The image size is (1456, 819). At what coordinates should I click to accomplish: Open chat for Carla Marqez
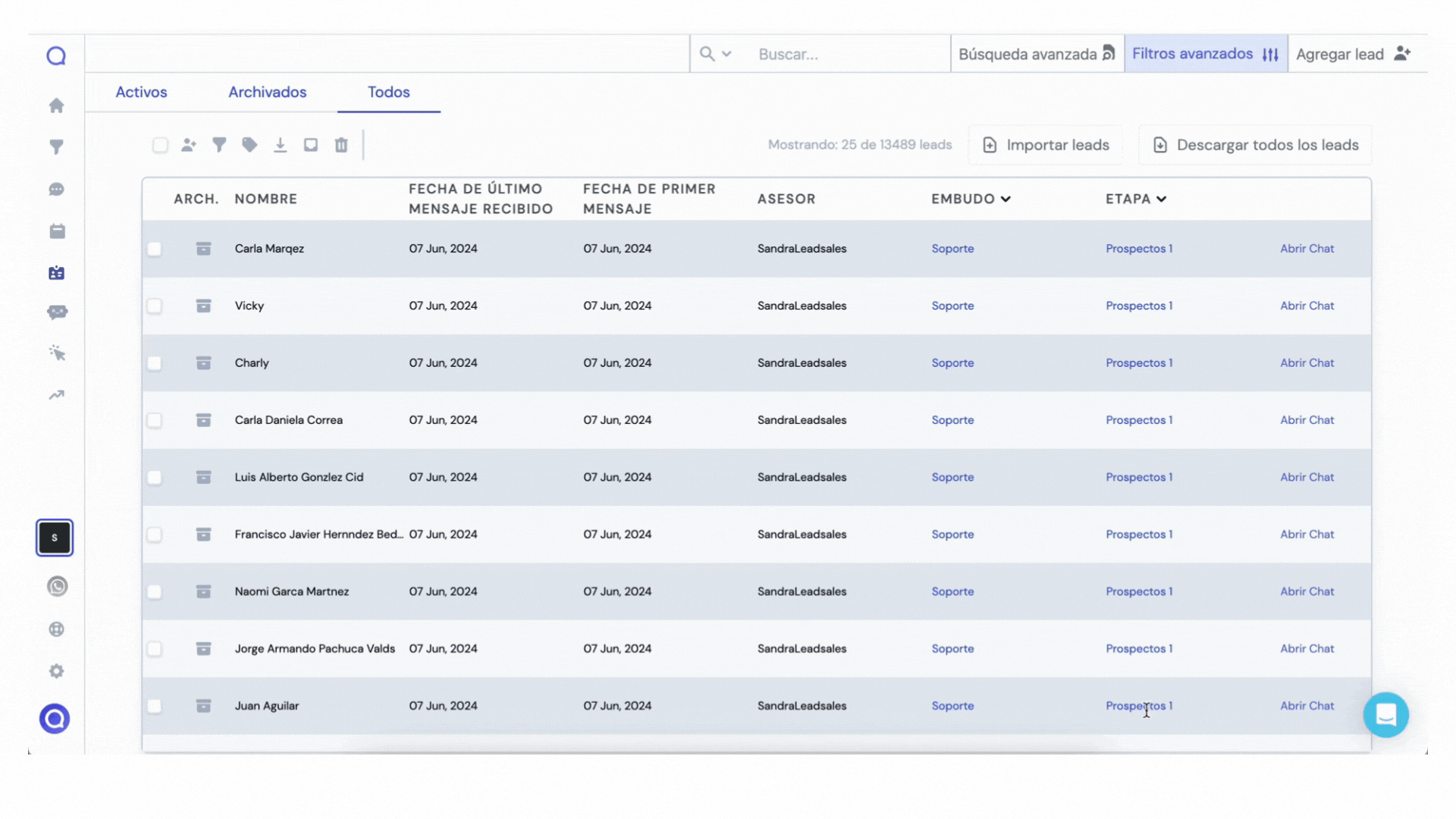pos(1307,249)
